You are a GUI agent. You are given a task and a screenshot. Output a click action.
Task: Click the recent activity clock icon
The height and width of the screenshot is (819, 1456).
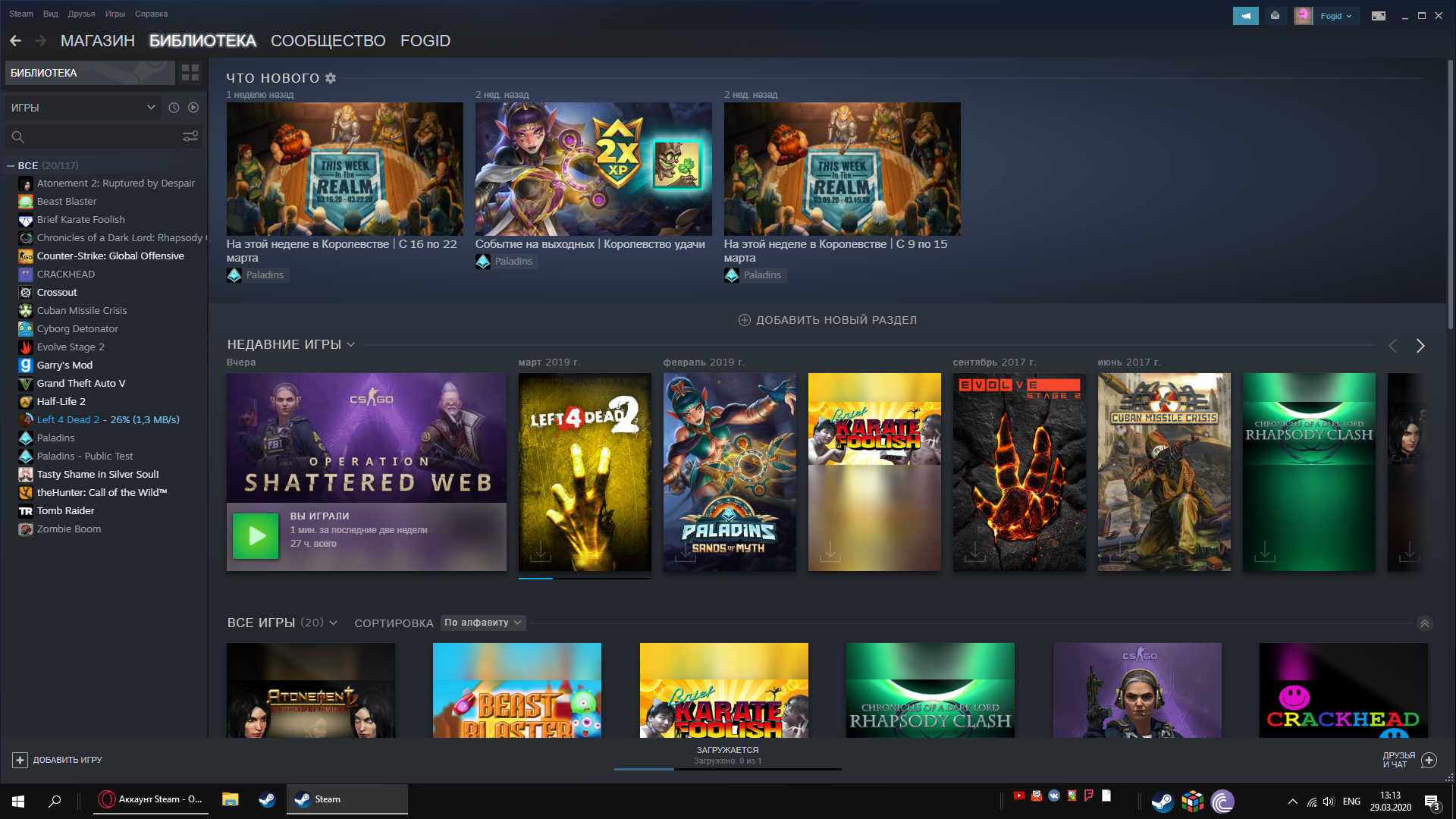pos(174,108)
